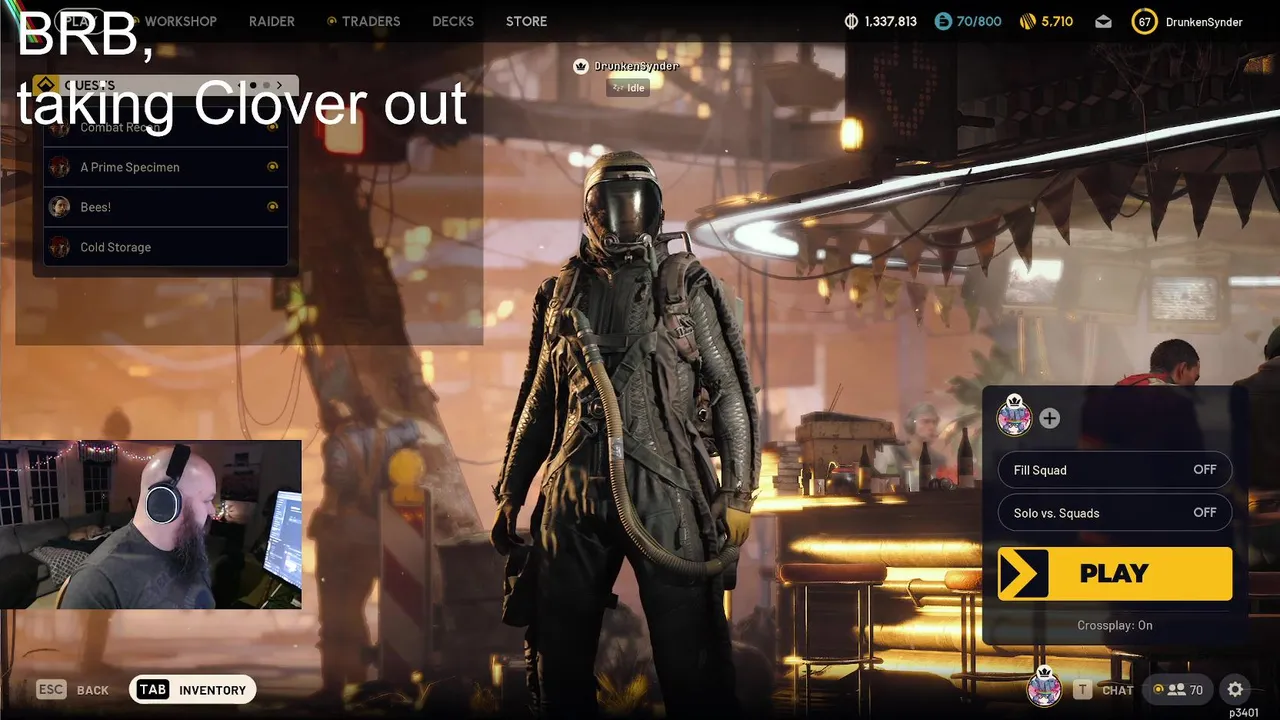Open the Traders tab
The width and height of the screenshot is (1280, 720).
371,21
